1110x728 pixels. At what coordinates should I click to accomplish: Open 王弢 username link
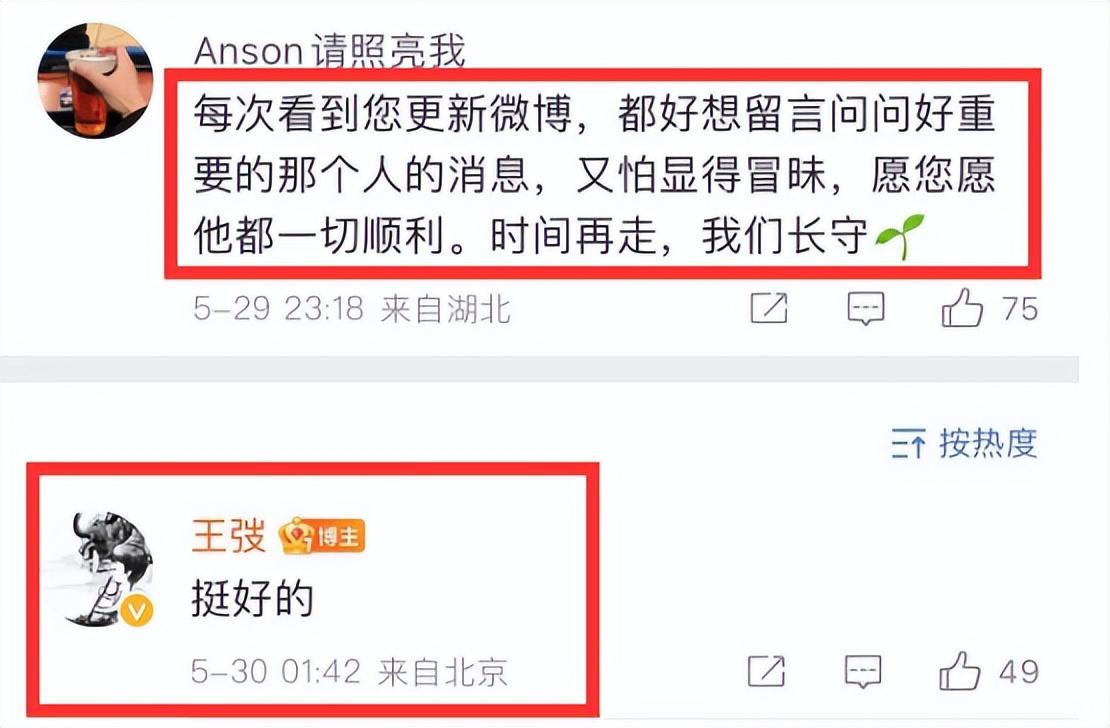(229, 535)
